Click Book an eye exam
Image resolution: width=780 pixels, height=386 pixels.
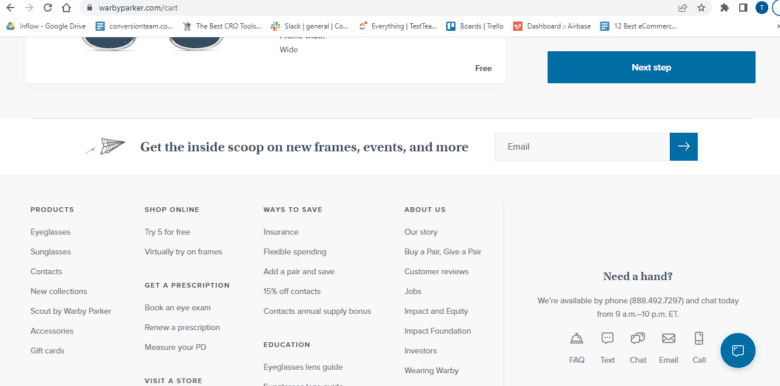(178, 307)
